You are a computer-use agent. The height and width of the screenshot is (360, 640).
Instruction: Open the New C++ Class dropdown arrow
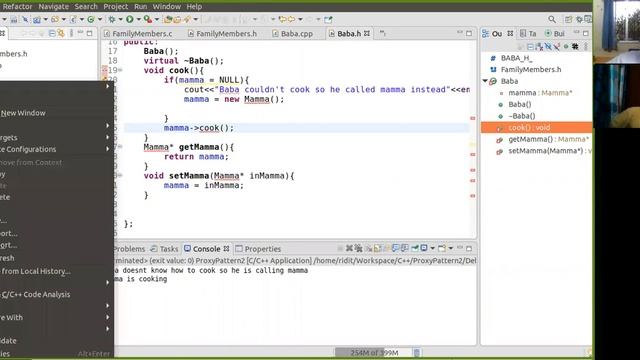[100, 19]
